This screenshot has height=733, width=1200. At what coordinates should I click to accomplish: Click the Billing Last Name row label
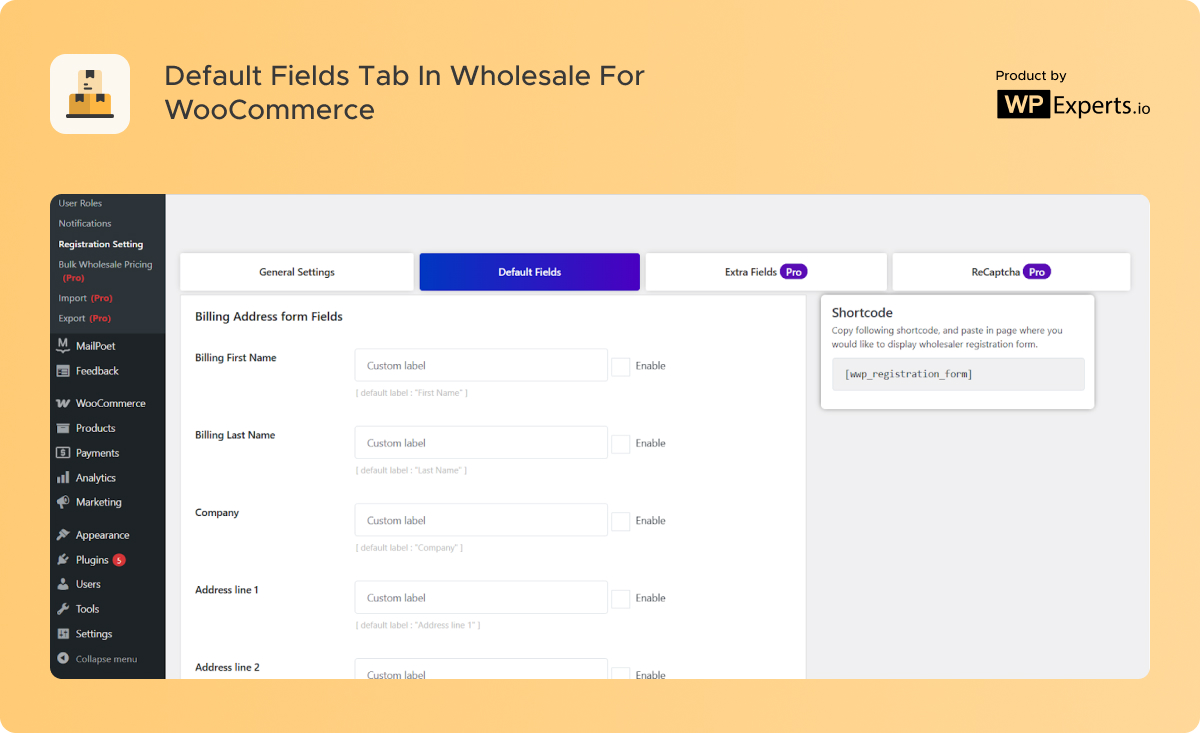[x=235, y=435]
